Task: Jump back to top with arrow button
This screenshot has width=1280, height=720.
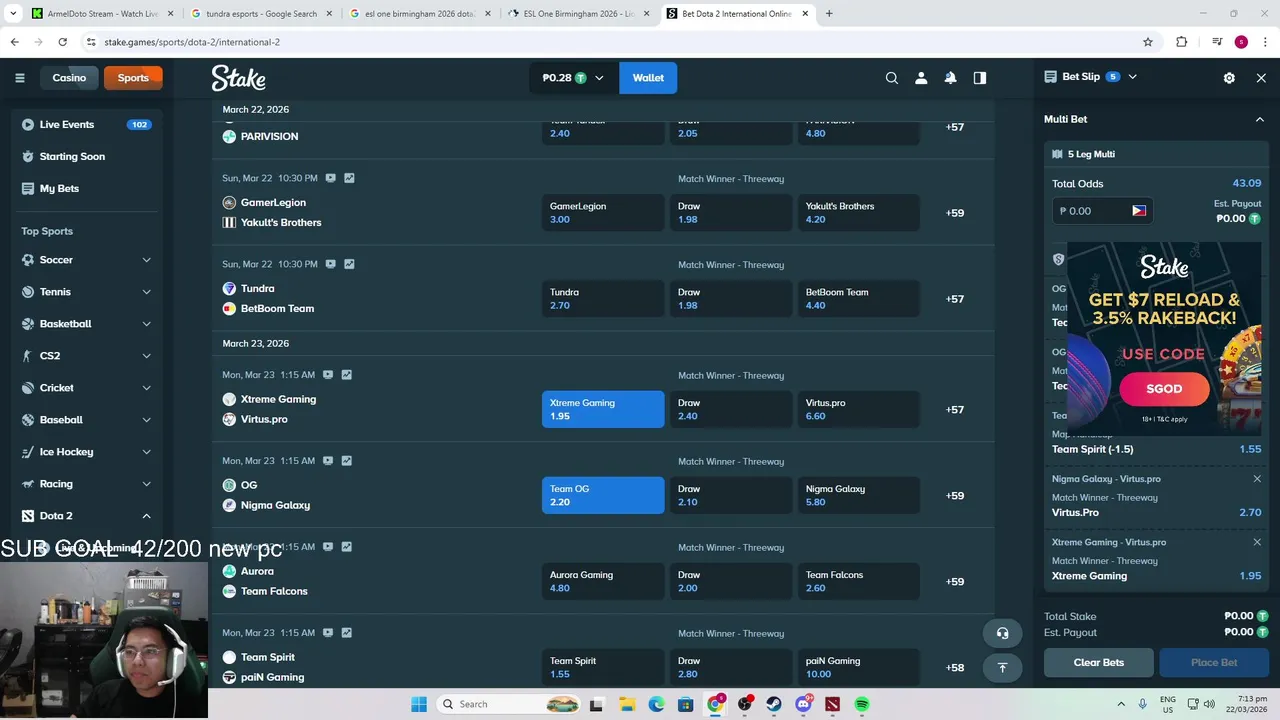Action: point(1002,668)
